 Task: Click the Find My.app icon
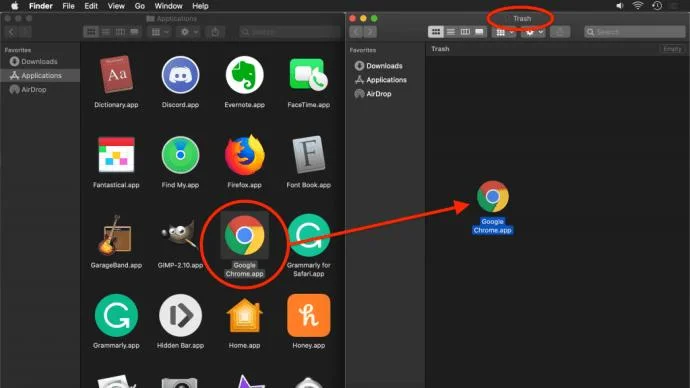point(180,155)
